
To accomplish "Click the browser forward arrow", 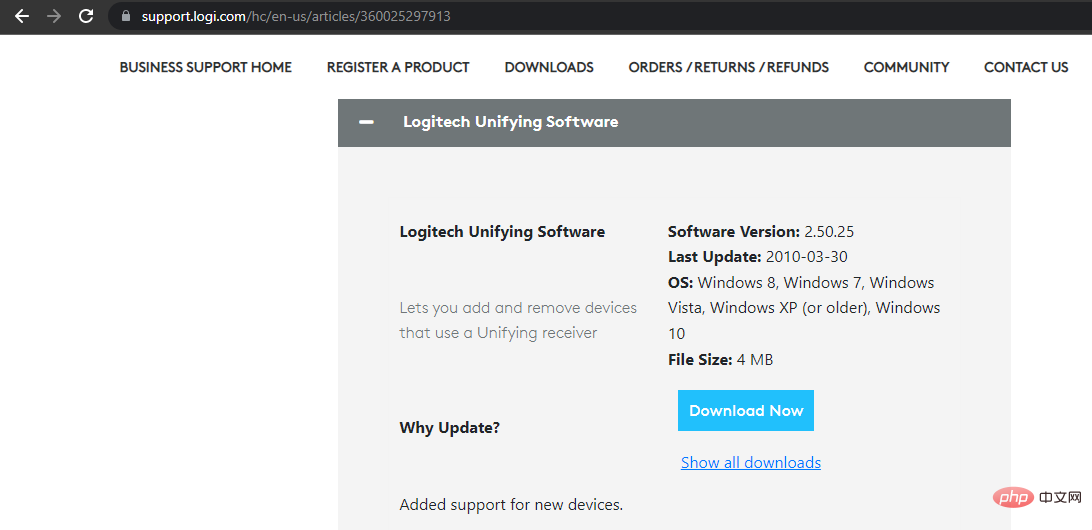I will [x=54, y=16].
